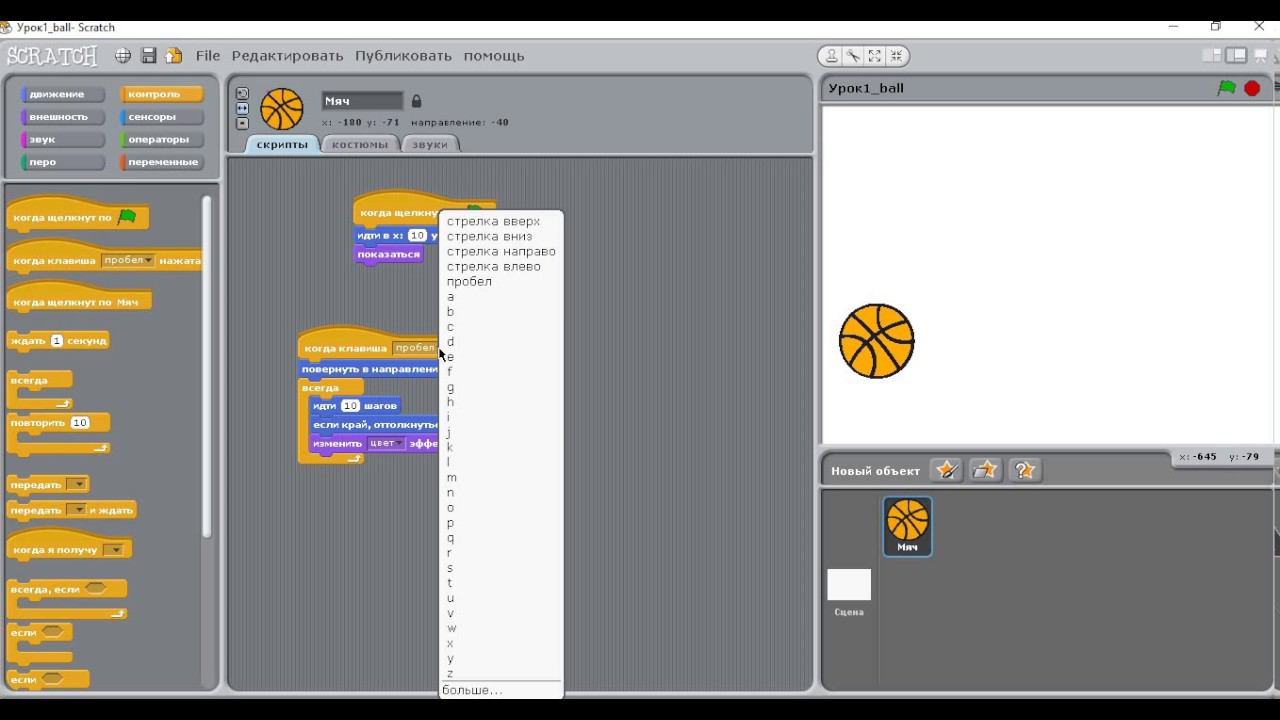
Task: Edit steps value in идти шагов block
Action: (350, 406)
